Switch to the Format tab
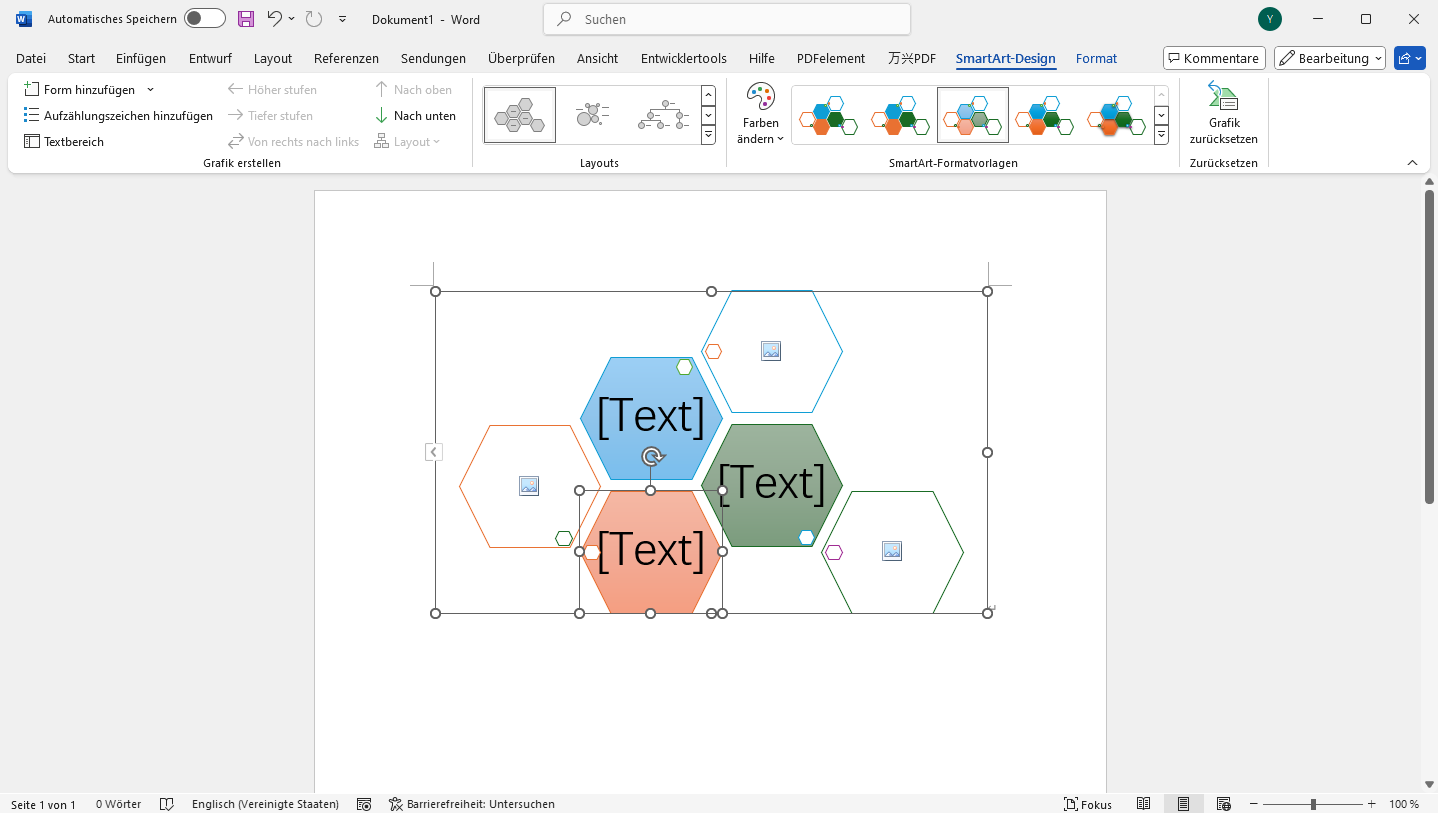This screenshot has width=1438, height=813. pos(1096,58)
